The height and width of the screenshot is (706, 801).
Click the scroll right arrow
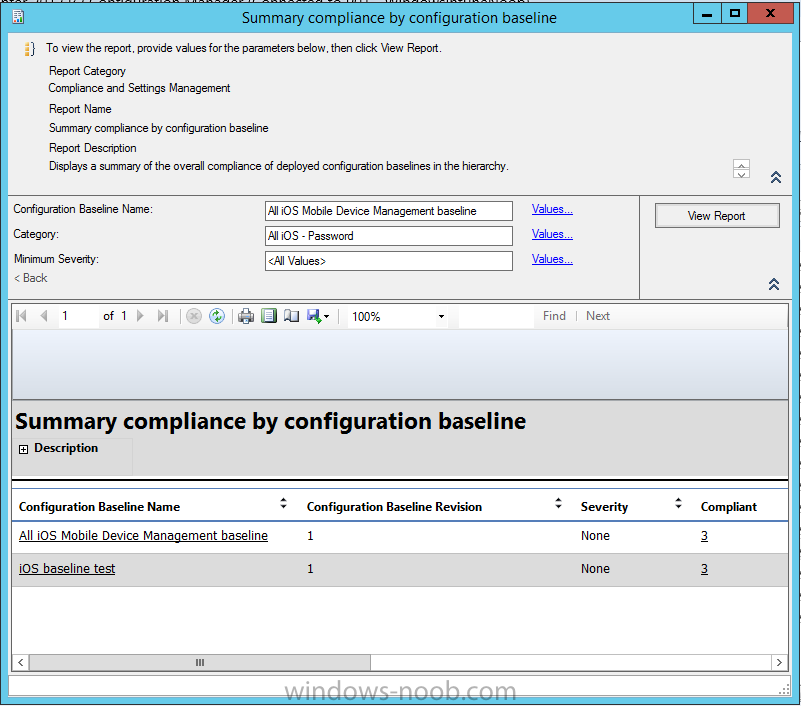[779, 663]
